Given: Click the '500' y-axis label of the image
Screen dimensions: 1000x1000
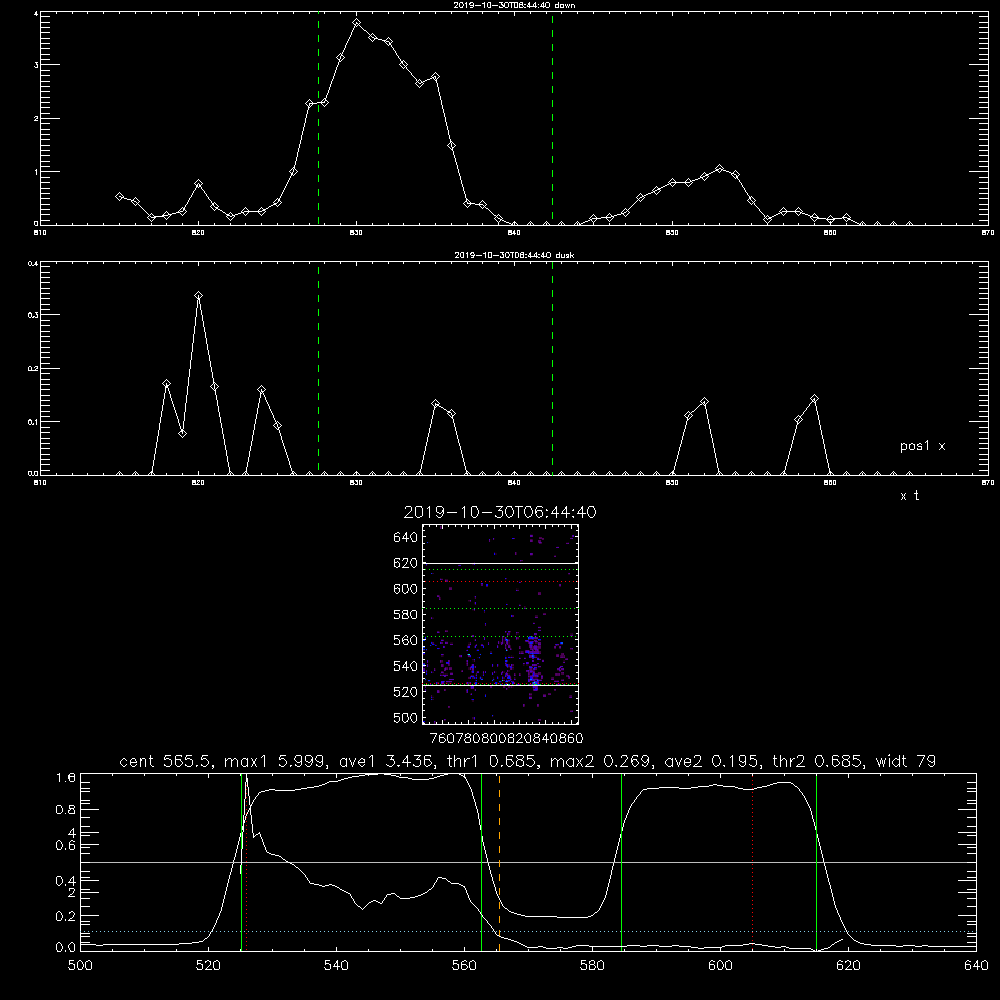Looking at the screenshot, I should pyautogui.click(x=406, y=717).
